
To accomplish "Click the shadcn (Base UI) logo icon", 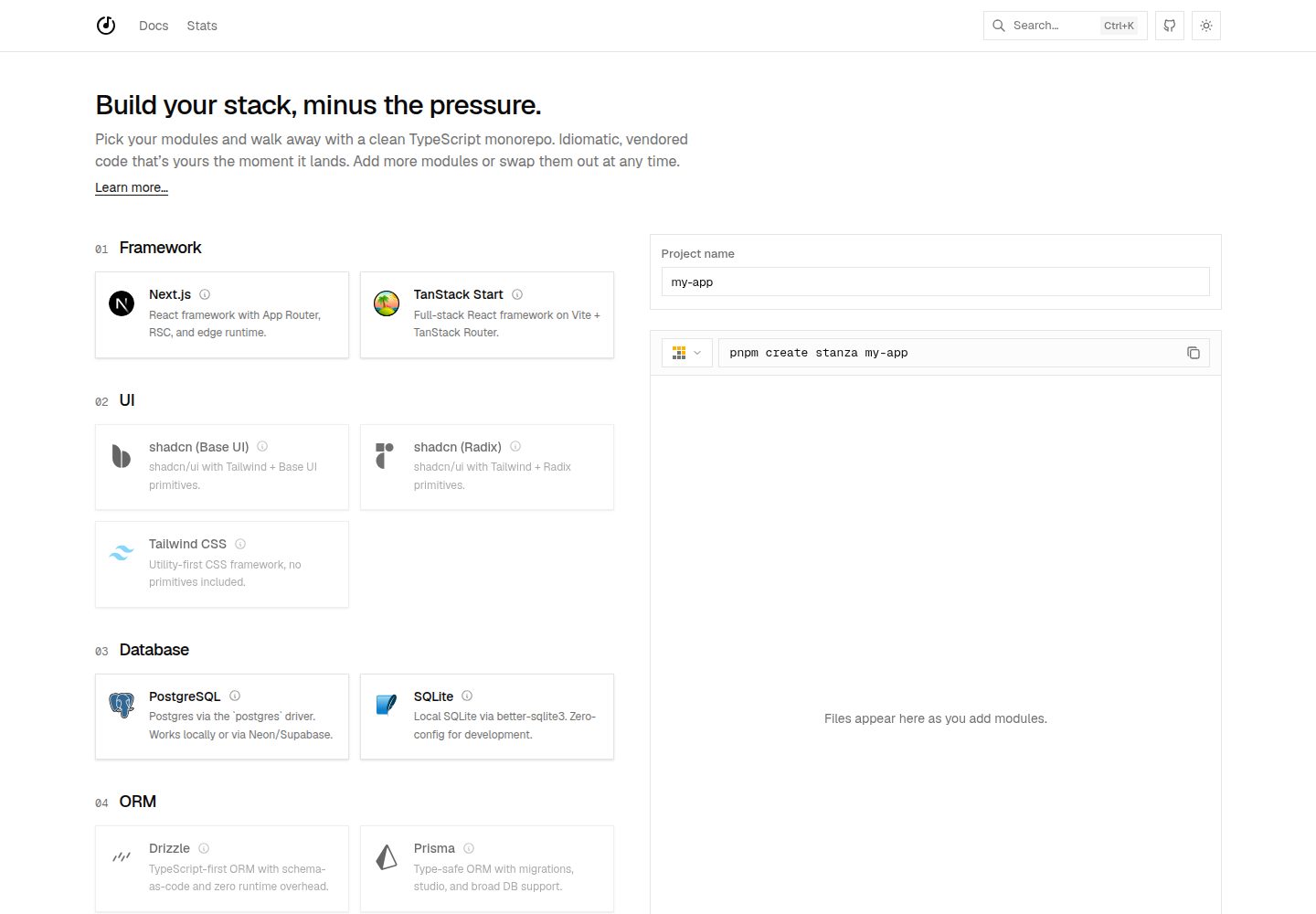I will pyautogui.click(x=122, y=455).
